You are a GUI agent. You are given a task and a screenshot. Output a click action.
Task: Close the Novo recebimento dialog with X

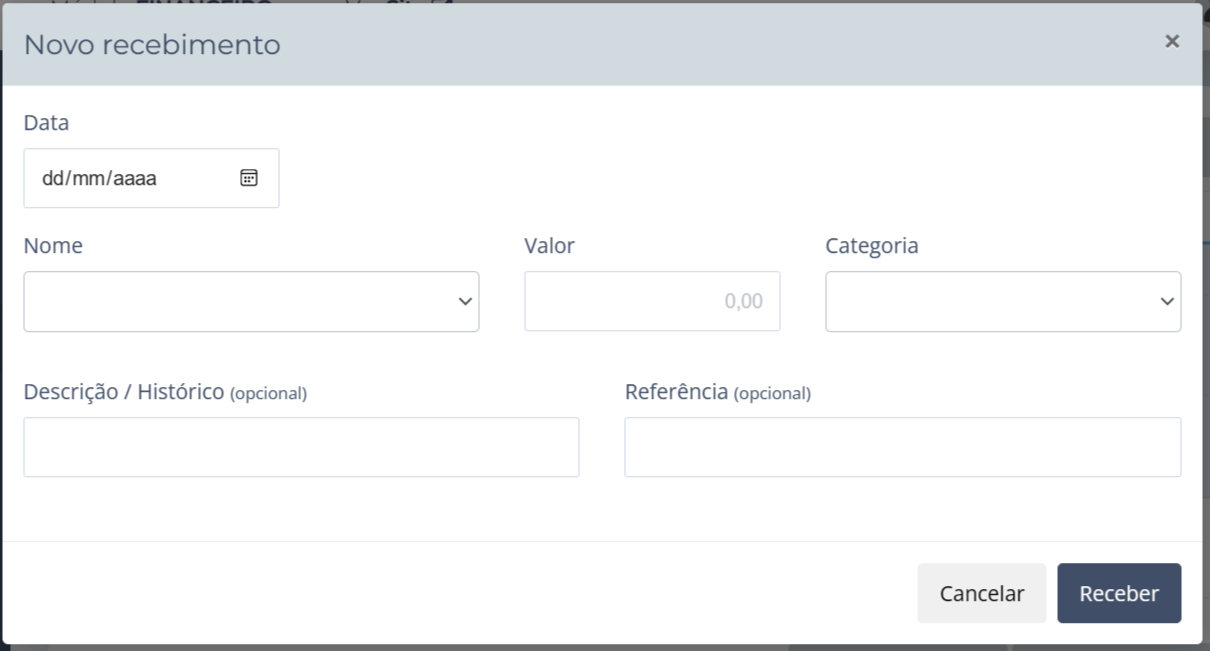[x=1172, y=41]
